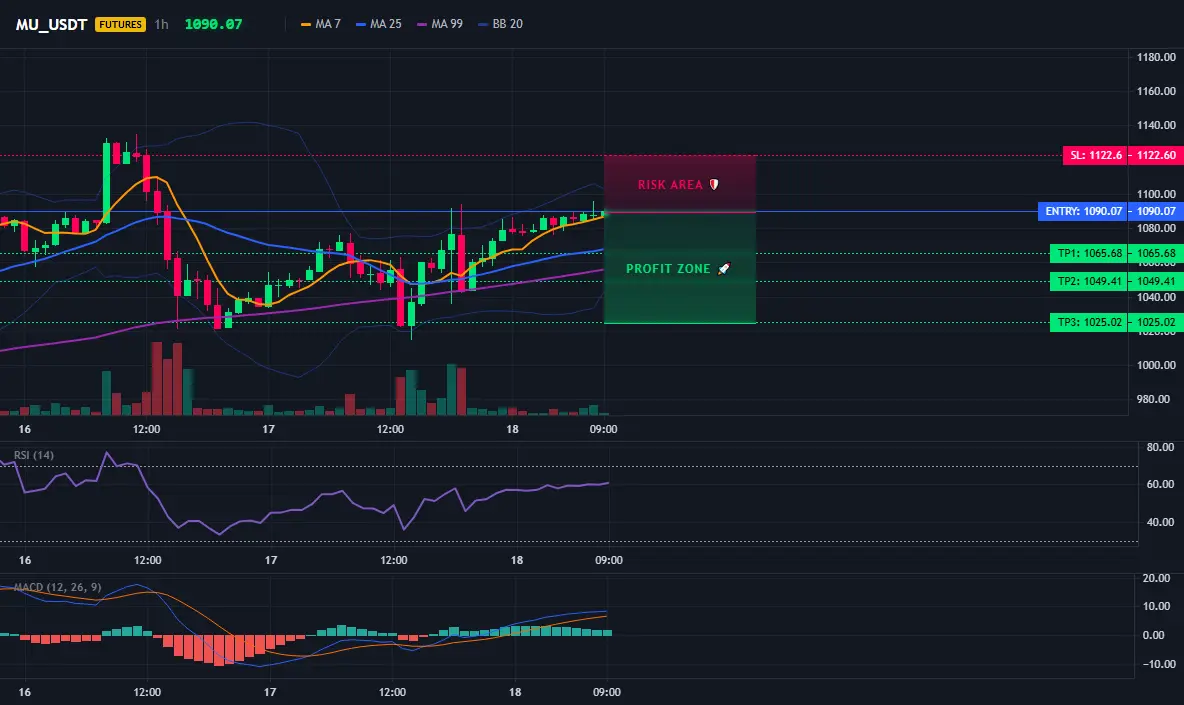
Task: Click the 1090.07 blue price tag on axis
Action: (x=1156, y=211)
